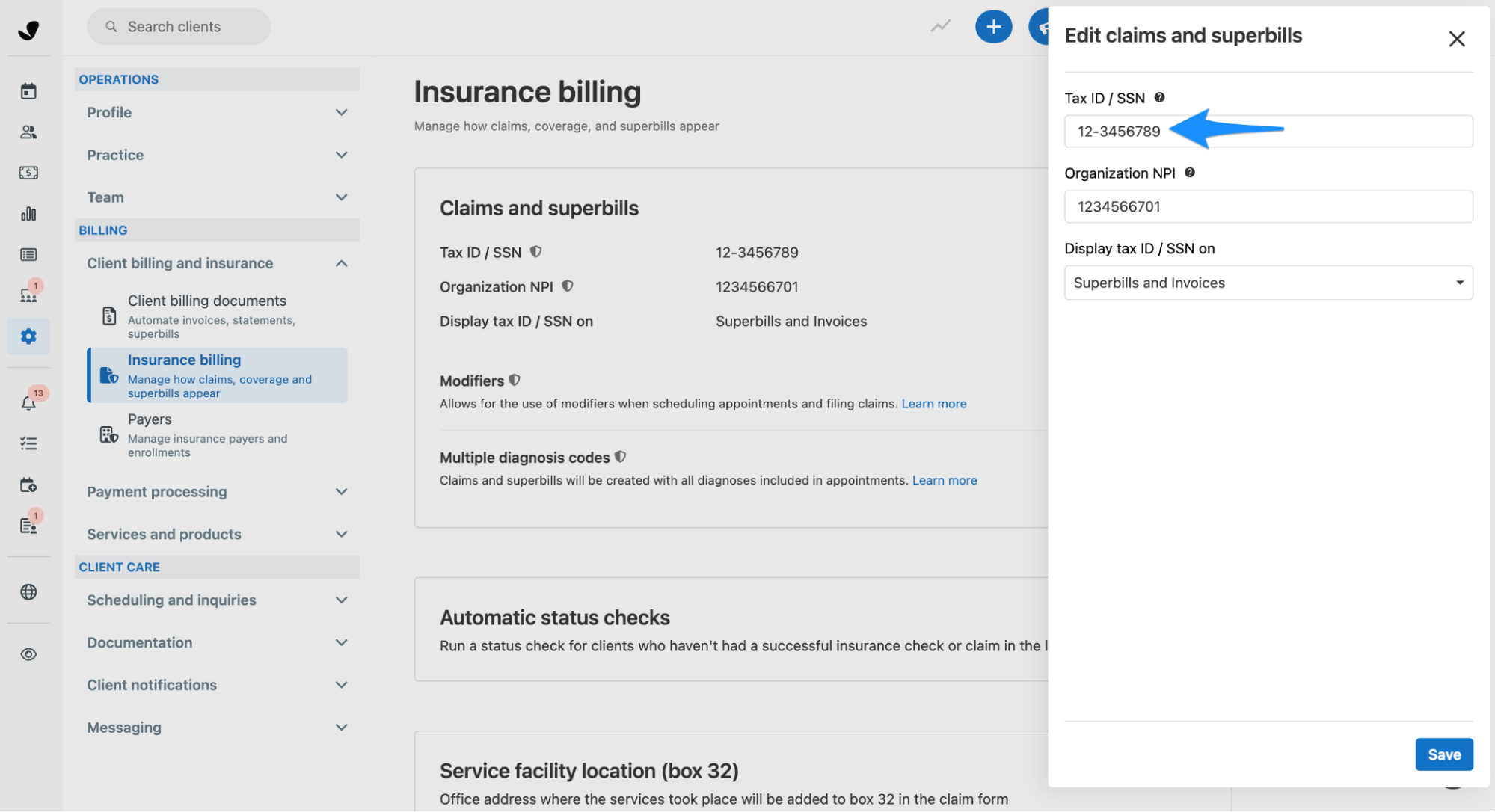This screenshot has height=812, width=1495.
Task: Select Insurance billing menu item
Action: tap(218, 375)
